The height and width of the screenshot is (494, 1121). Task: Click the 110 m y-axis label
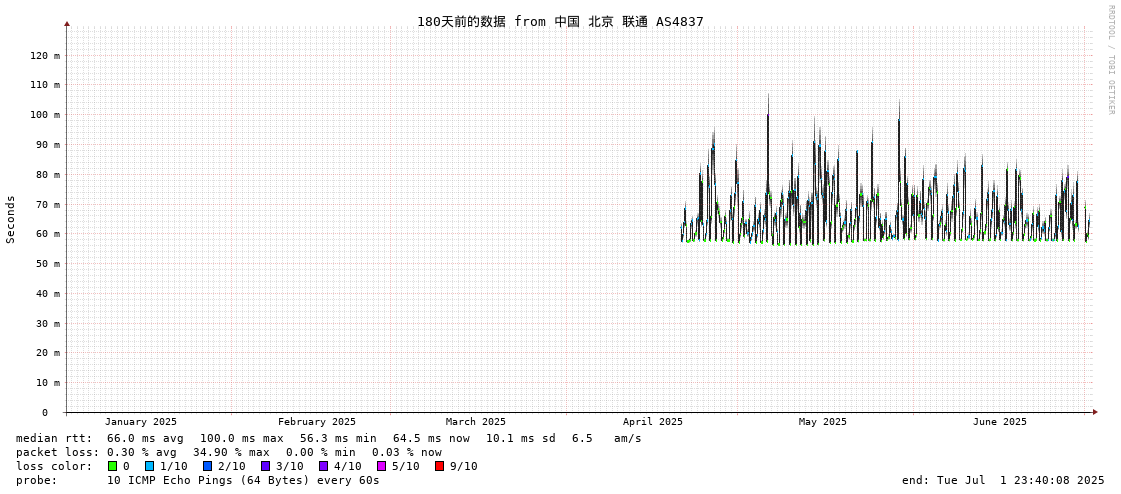46,84
